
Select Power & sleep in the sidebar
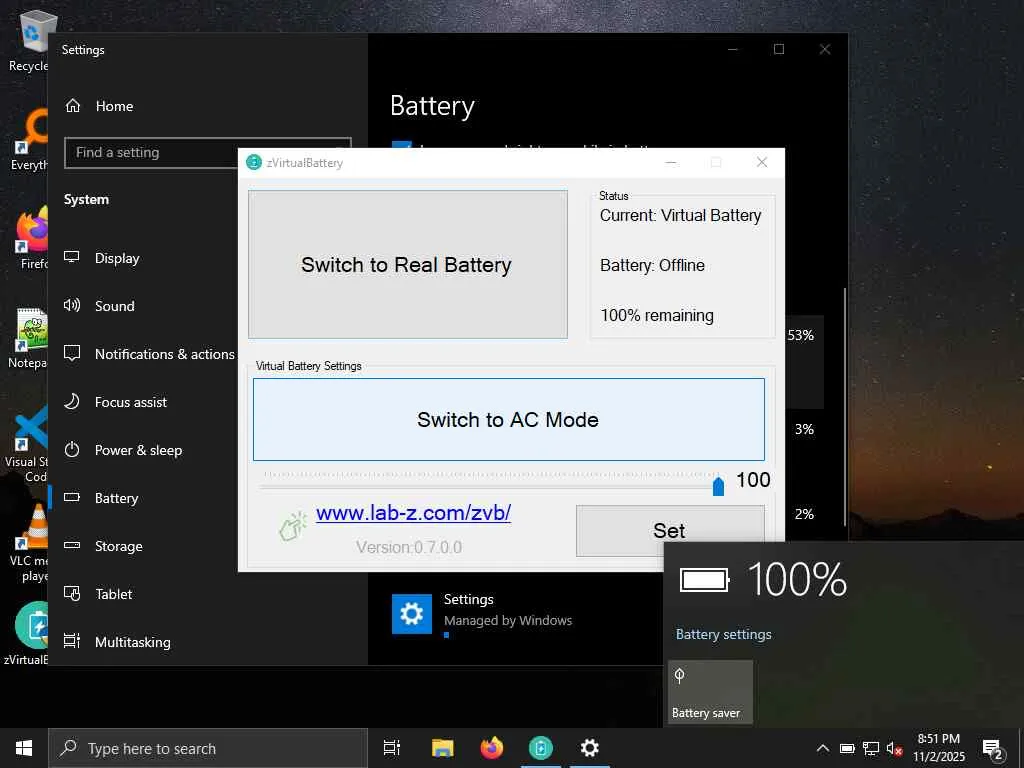pyautogui.click(x=138, y=450)
